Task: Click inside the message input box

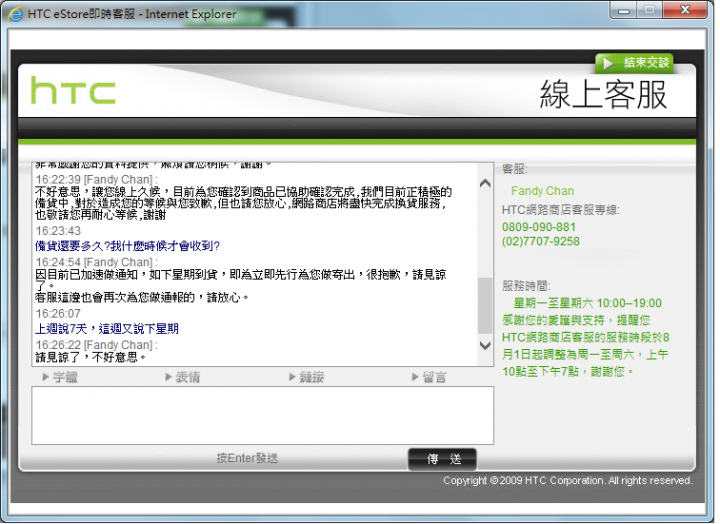Action: (263, 416)
